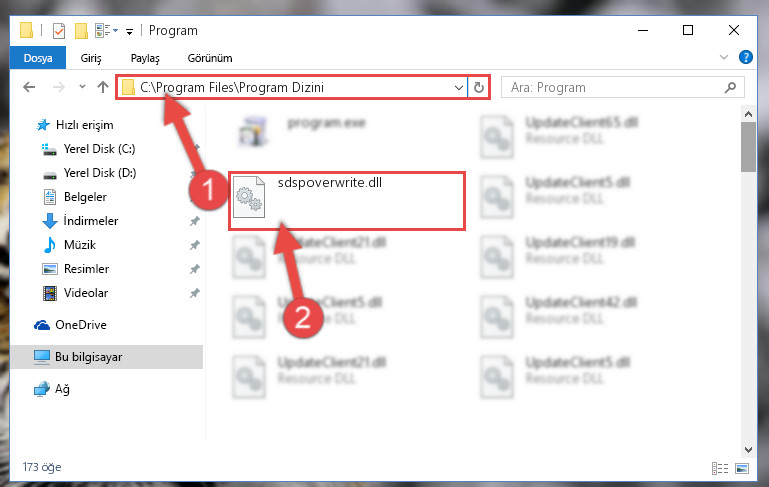The height and width of the screenshot is (487, 769).
Task: Switch to the Görünüm ribbon tab
Action: pos(210,58)
